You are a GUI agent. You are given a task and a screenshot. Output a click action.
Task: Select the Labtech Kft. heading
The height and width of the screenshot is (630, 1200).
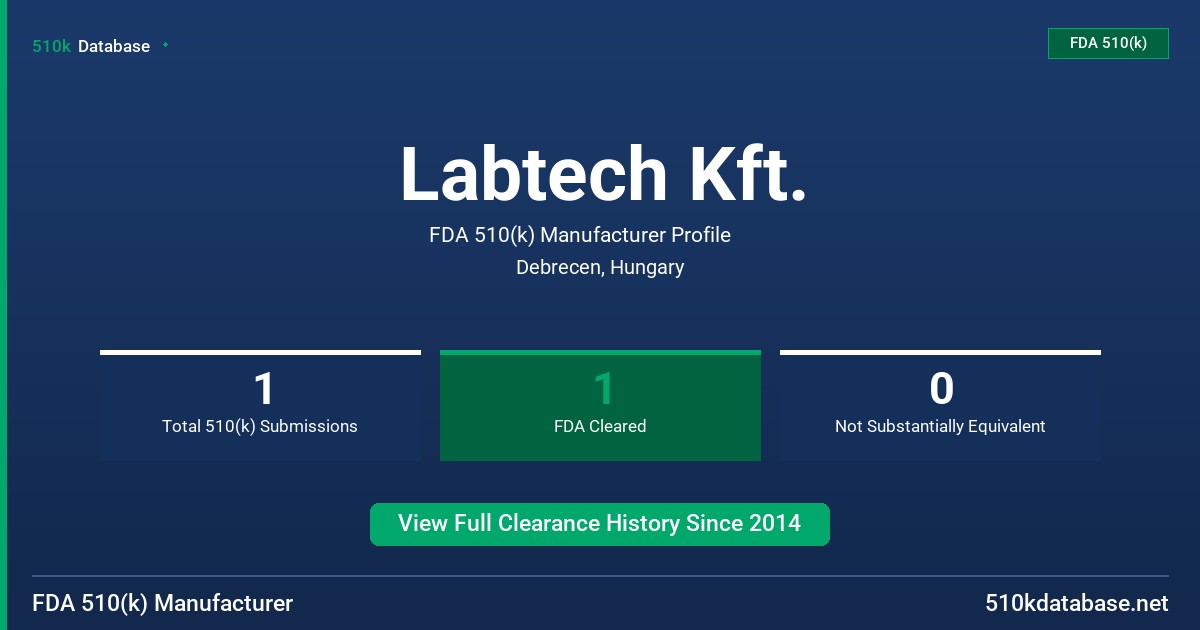click(x=603, y=174)
